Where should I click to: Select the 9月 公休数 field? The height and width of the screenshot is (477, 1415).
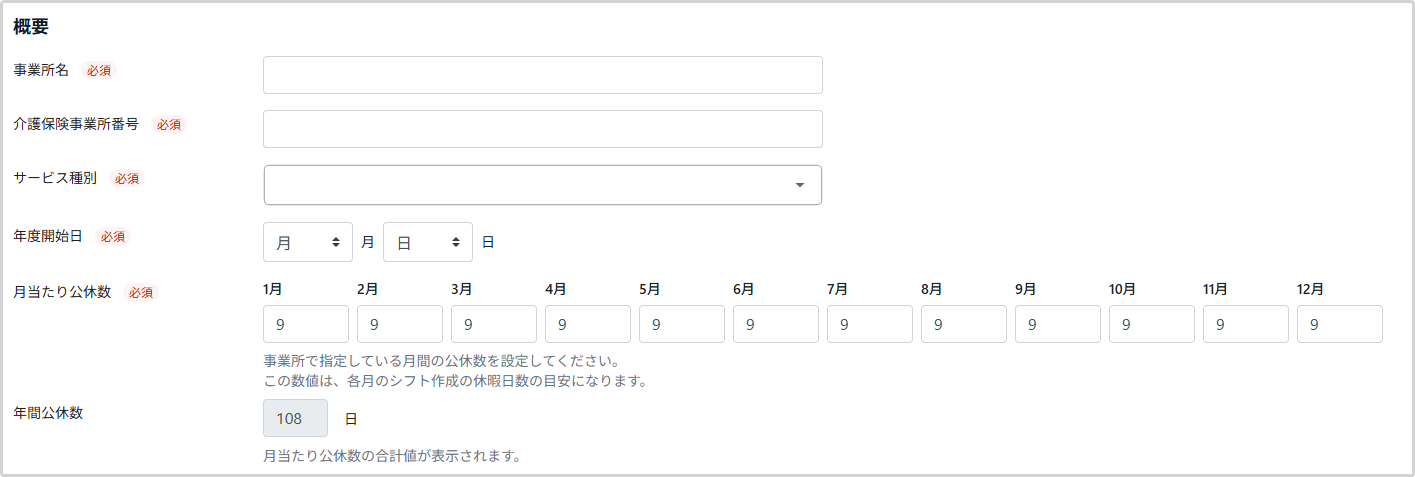click(1058, 324)
